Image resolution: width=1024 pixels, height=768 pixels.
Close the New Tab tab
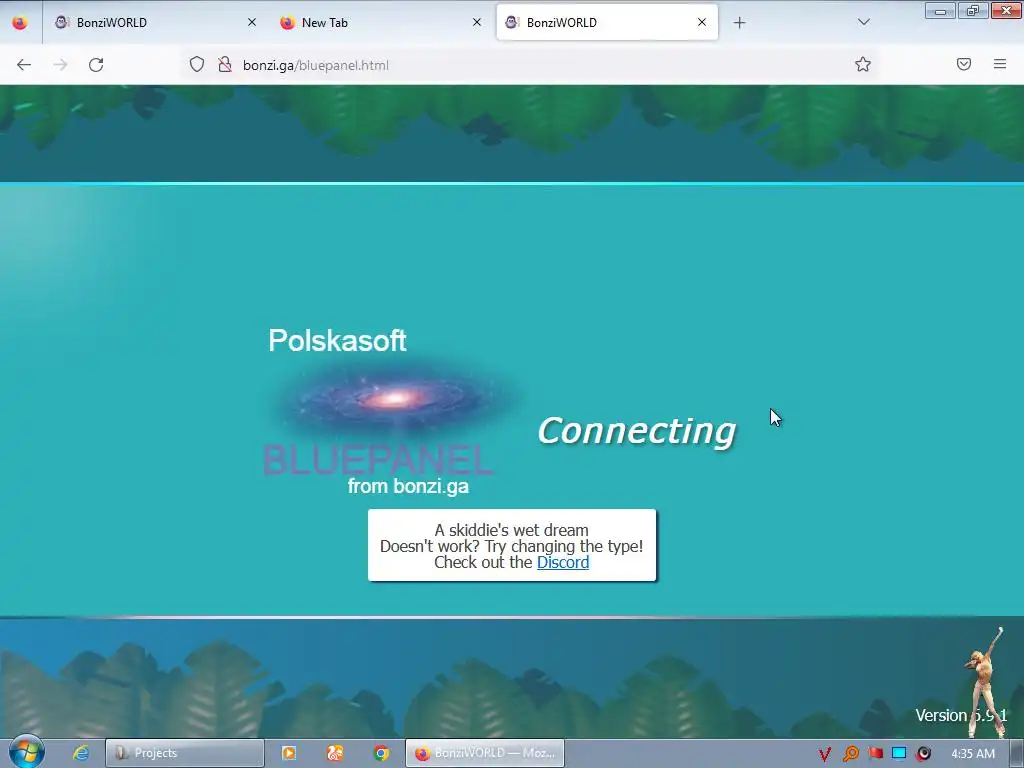pyautogui.click(x=477, y=23)
